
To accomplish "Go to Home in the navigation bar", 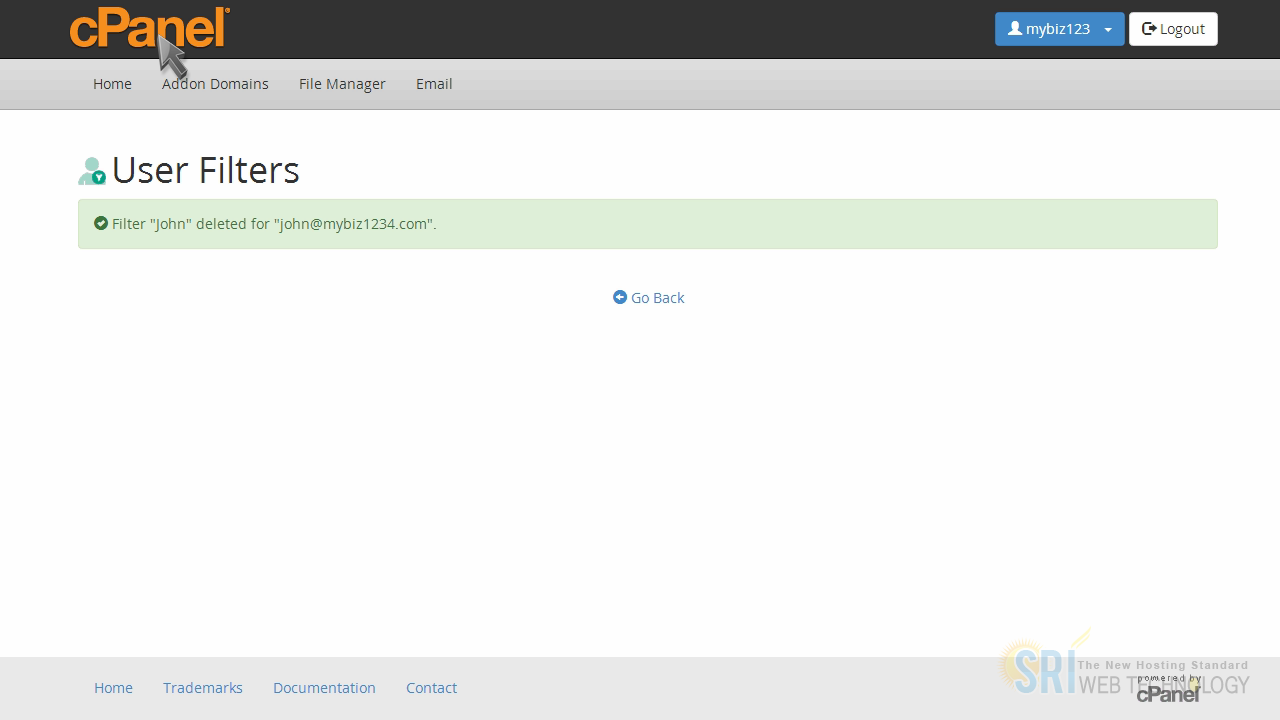I will coord(112,84).
